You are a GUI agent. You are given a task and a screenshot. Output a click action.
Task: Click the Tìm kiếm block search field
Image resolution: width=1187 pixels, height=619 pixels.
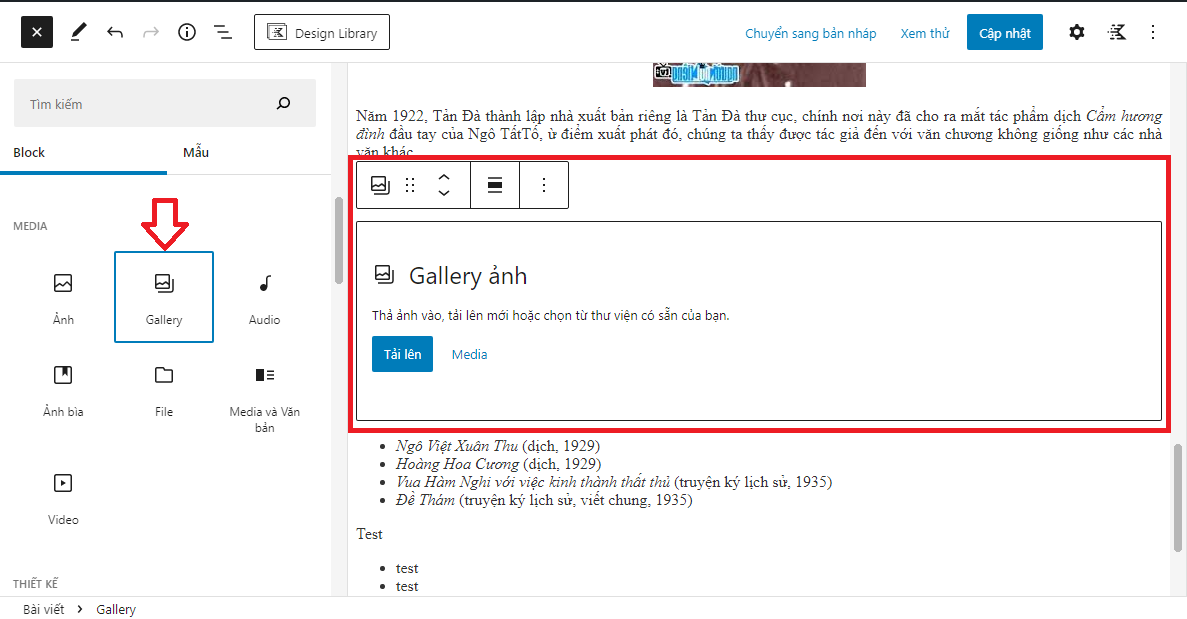145,104
